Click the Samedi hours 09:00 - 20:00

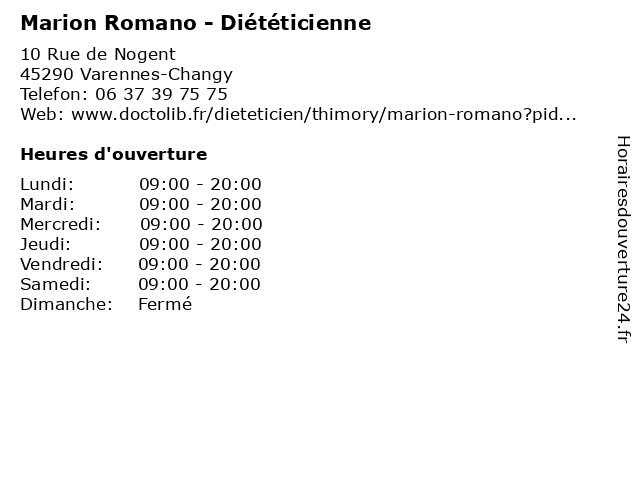pyautogui.click(x=199, y=284)
